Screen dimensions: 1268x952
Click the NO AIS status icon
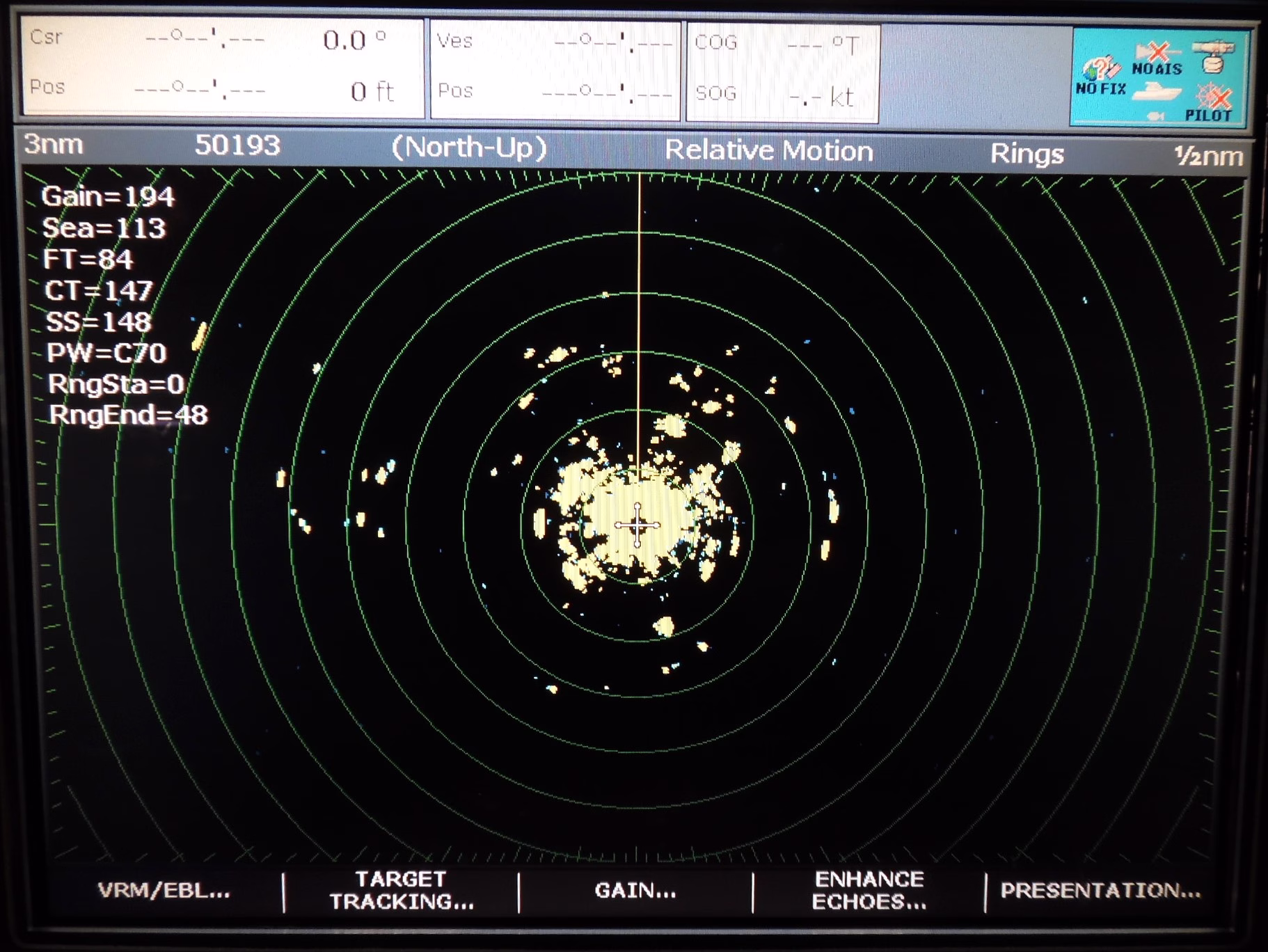(x=1157, y=59)
